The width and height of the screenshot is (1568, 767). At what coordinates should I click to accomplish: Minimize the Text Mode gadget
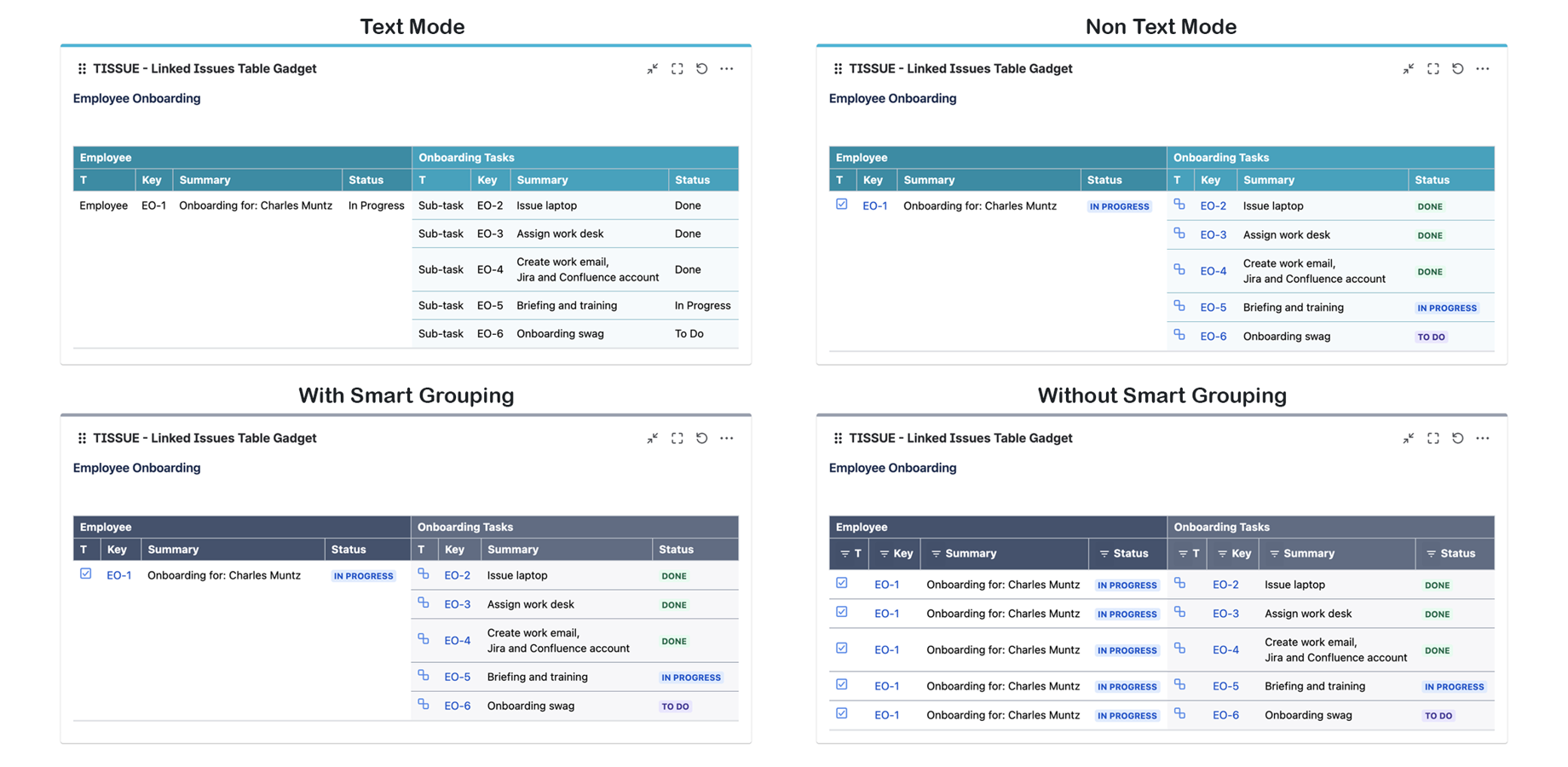pyautogui.click(x=652, y=69)
